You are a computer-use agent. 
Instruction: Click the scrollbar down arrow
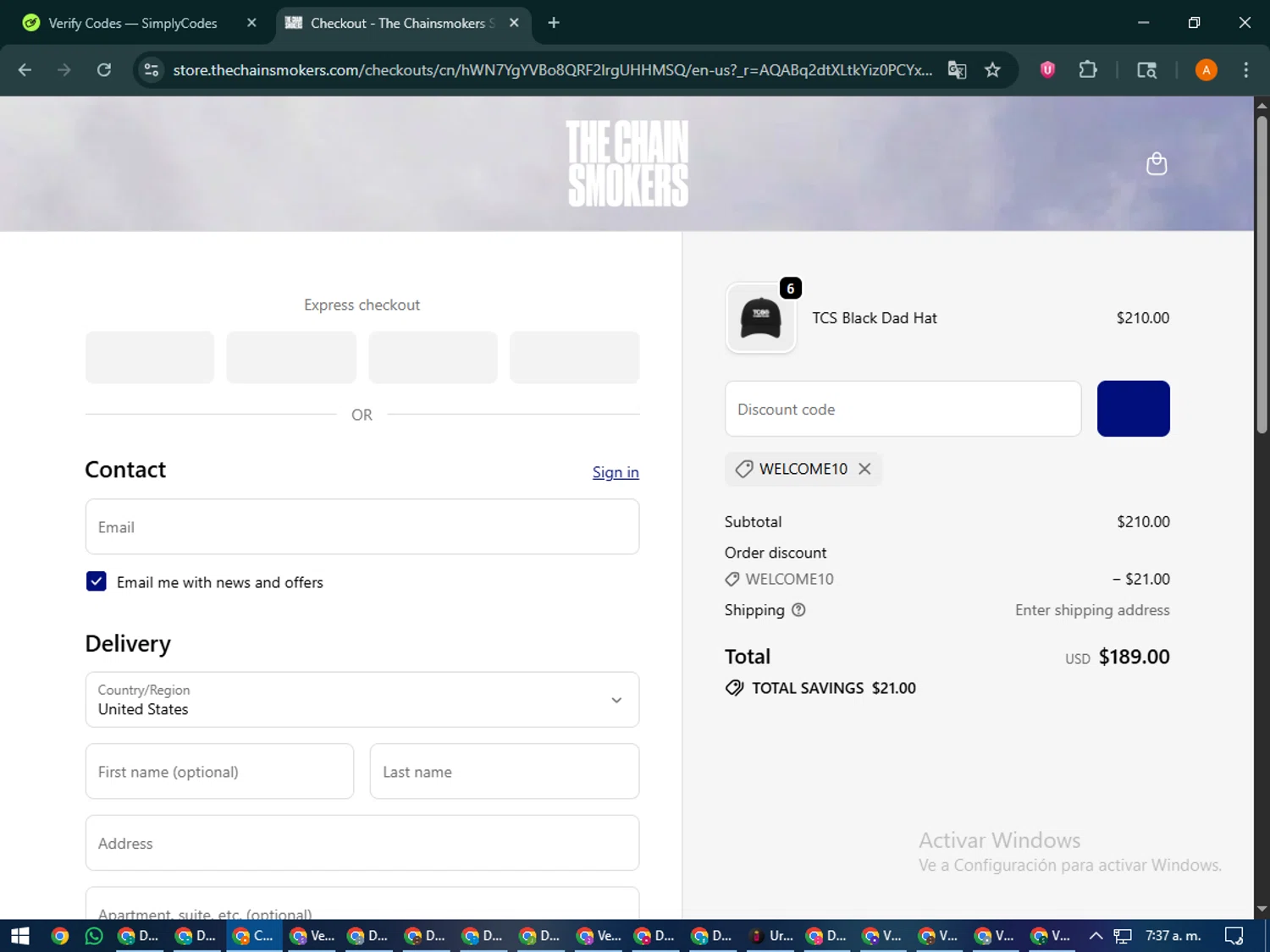coord(1262,909)
